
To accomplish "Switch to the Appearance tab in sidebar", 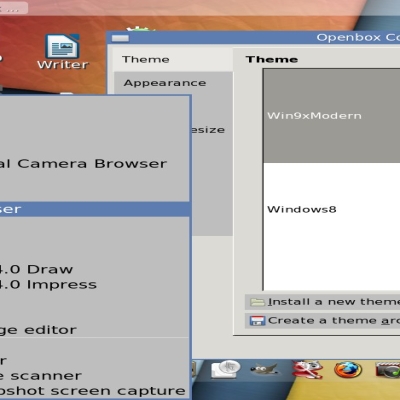I will coord(173,83).
